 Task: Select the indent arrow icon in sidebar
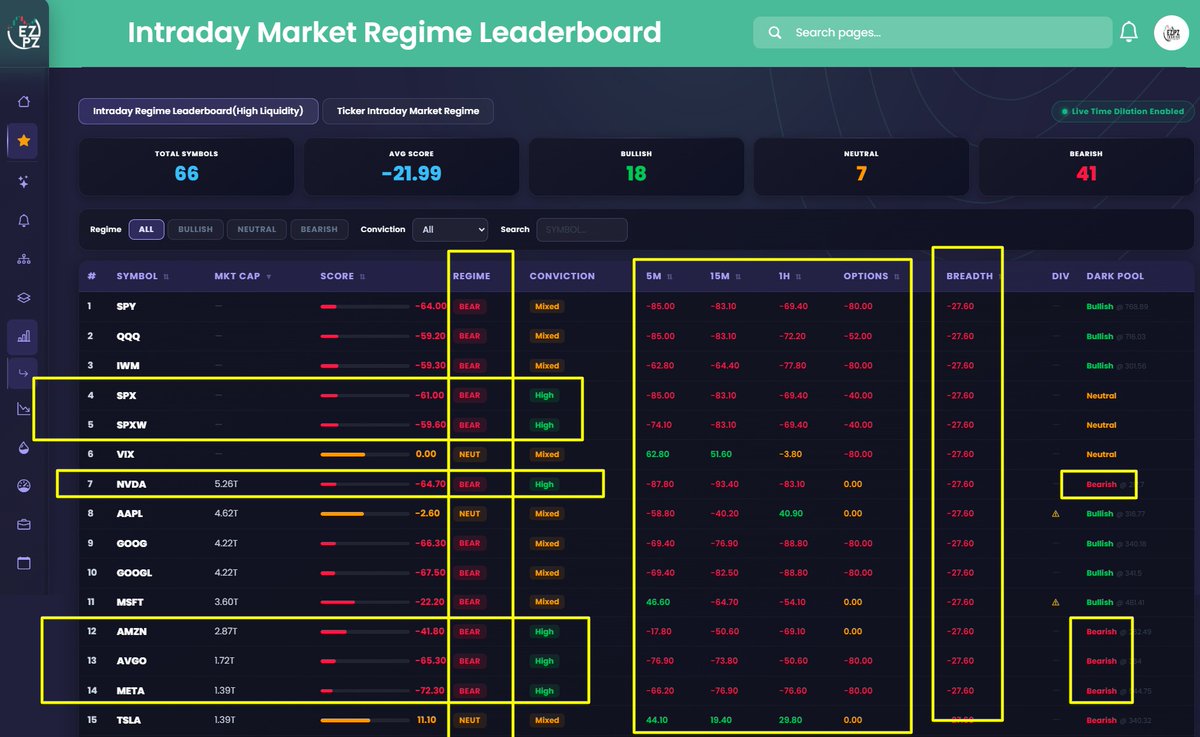23,374
